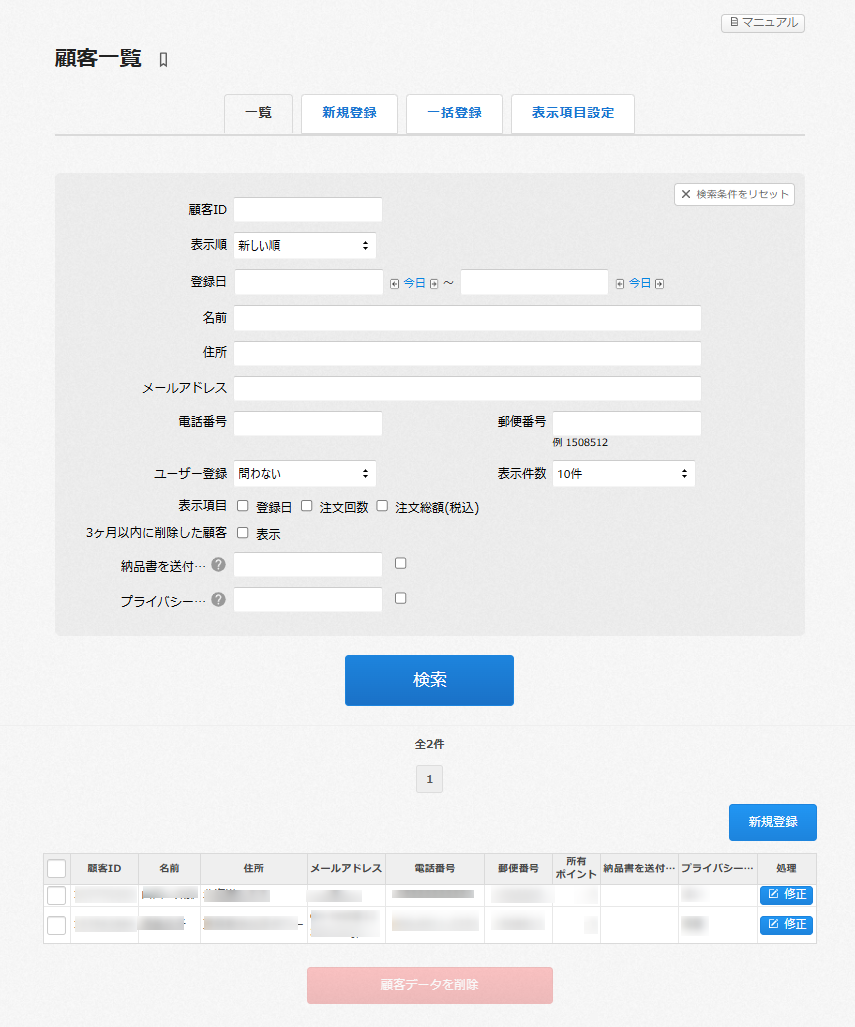Click the 修正 button in first customer row

(x=786, y=895)
